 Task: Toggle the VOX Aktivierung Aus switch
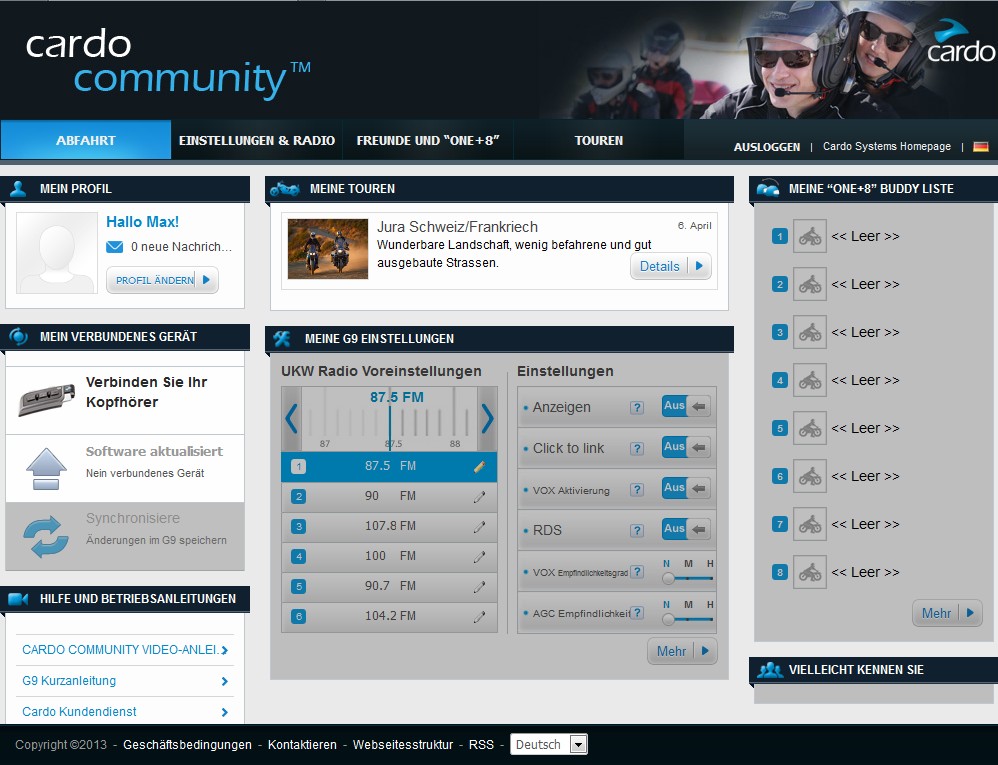686,488
